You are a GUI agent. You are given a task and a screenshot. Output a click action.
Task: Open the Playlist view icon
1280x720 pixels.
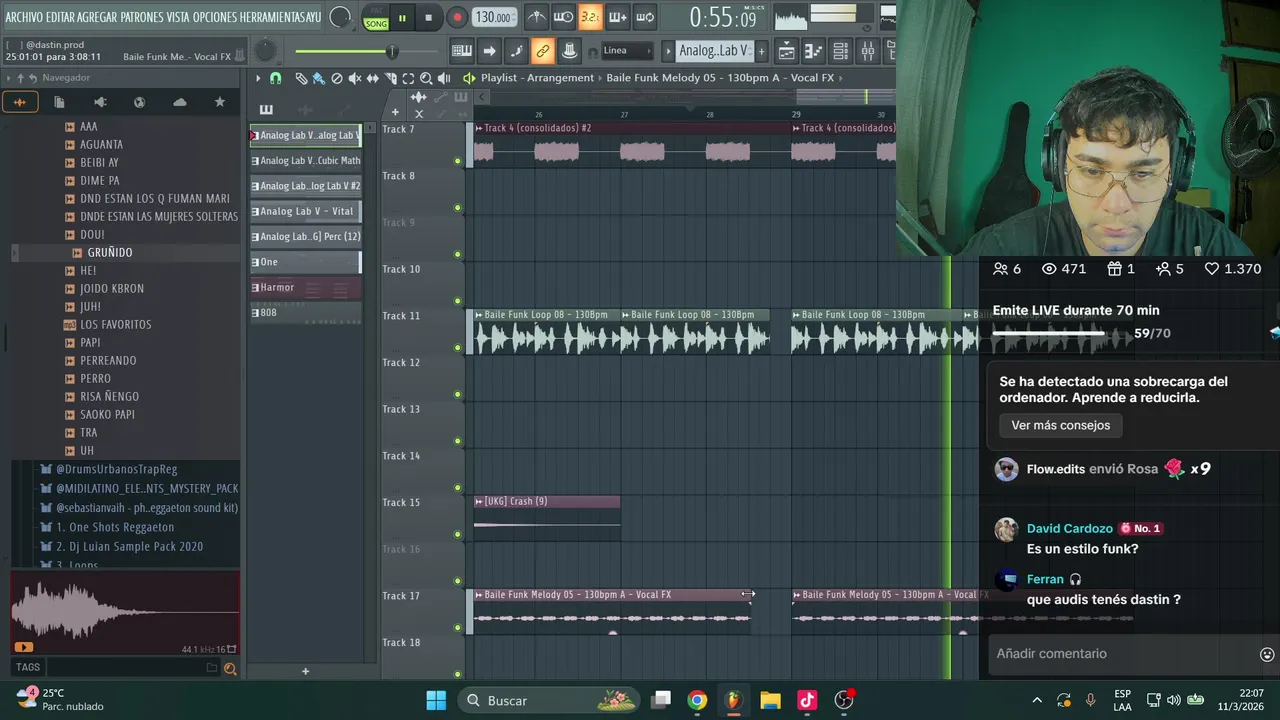[x=787, y=51]
